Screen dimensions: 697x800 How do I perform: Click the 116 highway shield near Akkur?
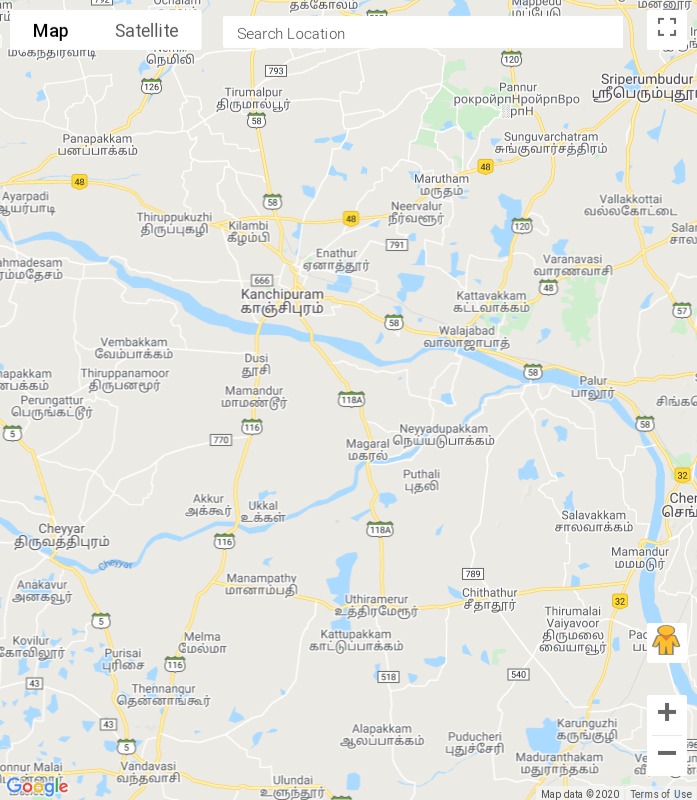tap(225, 541)
